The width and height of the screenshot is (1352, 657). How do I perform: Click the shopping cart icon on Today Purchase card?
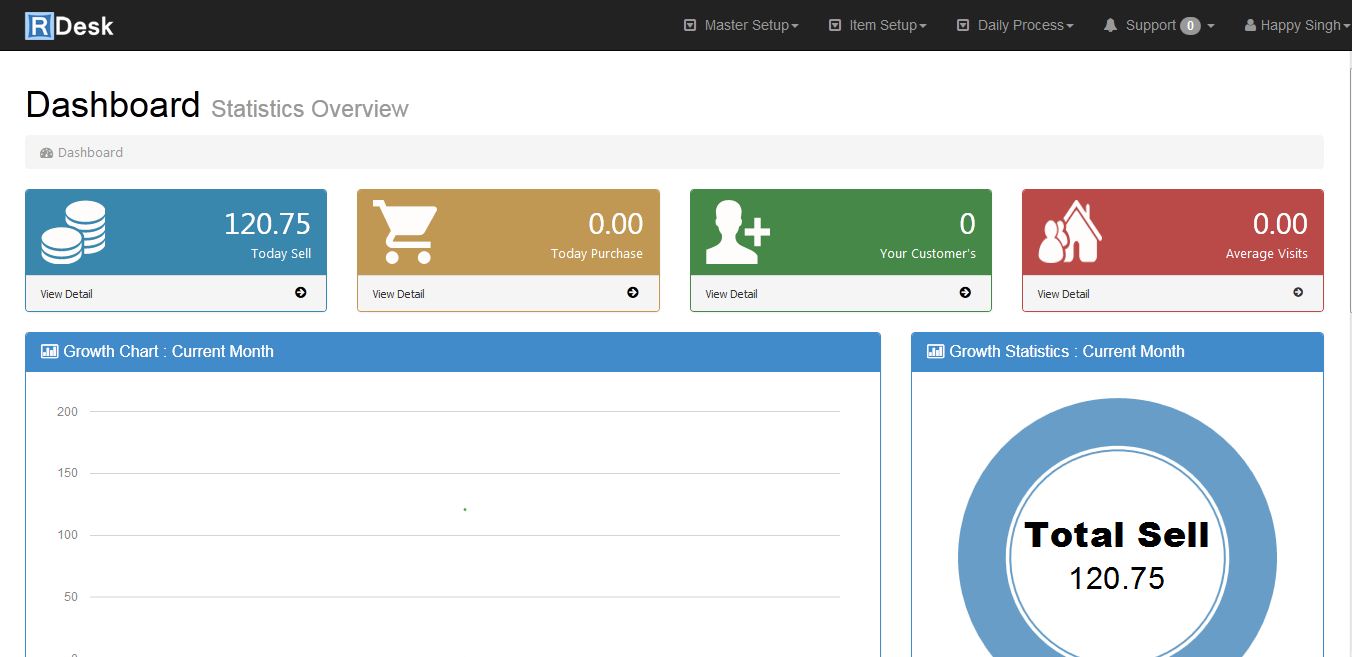[x=405, y=232]
